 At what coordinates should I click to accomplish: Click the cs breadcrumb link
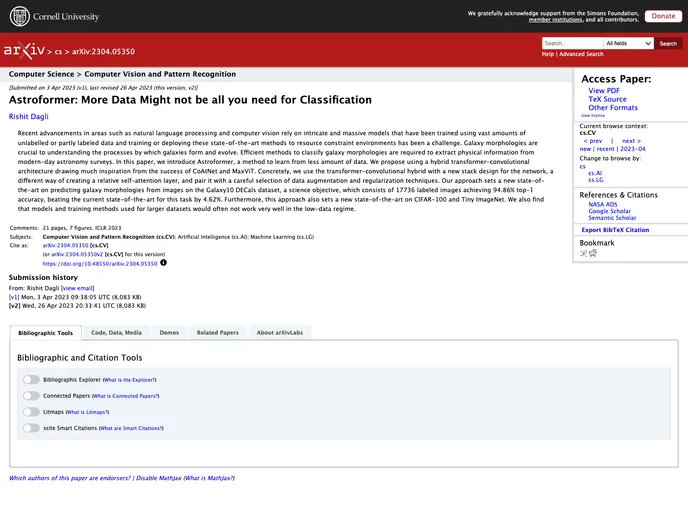point(58,52)
